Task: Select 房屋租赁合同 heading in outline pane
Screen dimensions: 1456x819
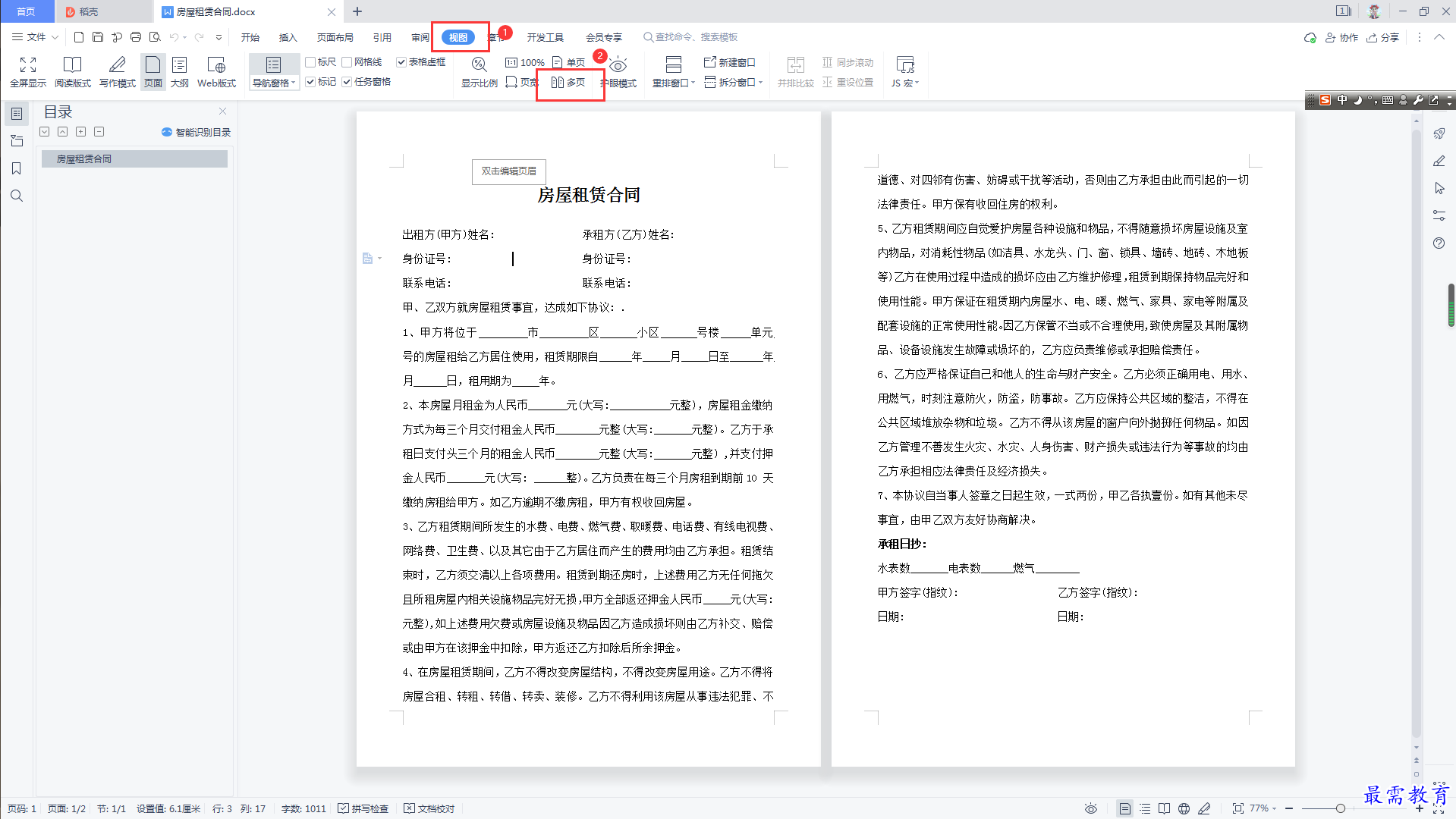Action: point(134,158)
